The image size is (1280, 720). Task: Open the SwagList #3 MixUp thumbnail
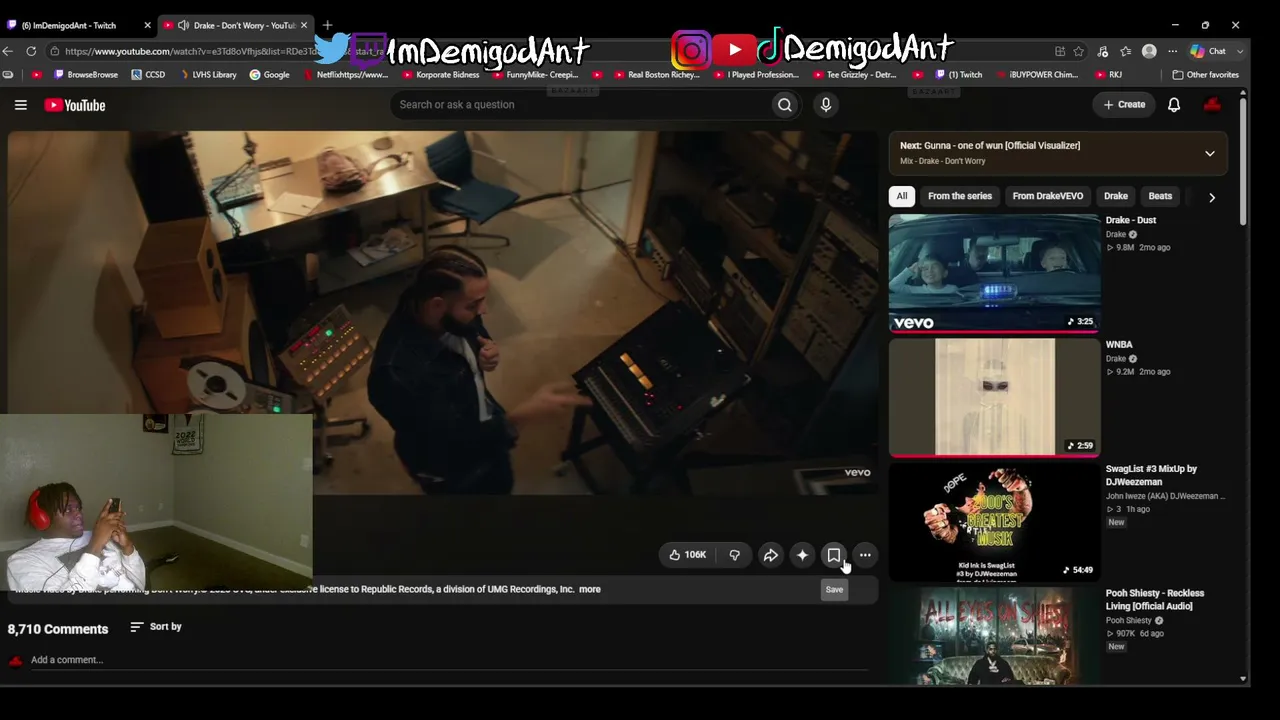coord(994,521)
